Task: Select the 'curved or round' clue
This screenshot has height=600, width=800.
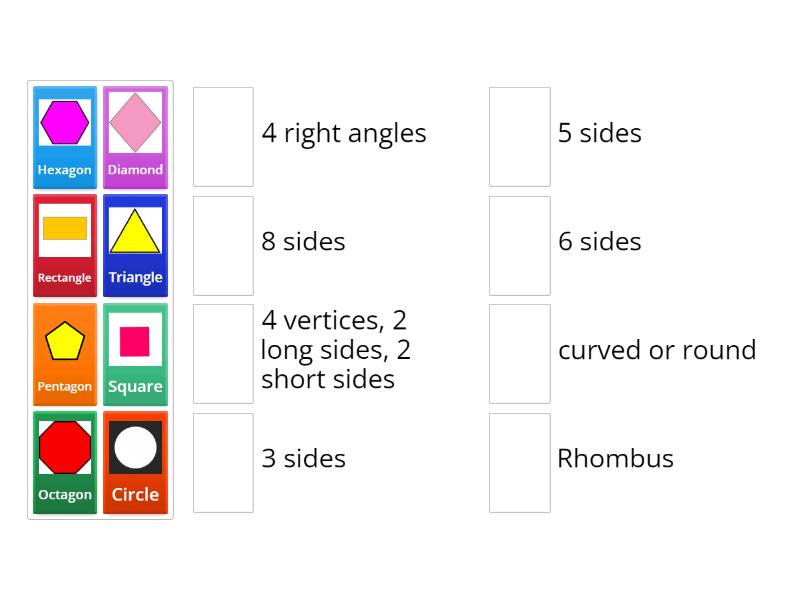Action: point(657,350)
